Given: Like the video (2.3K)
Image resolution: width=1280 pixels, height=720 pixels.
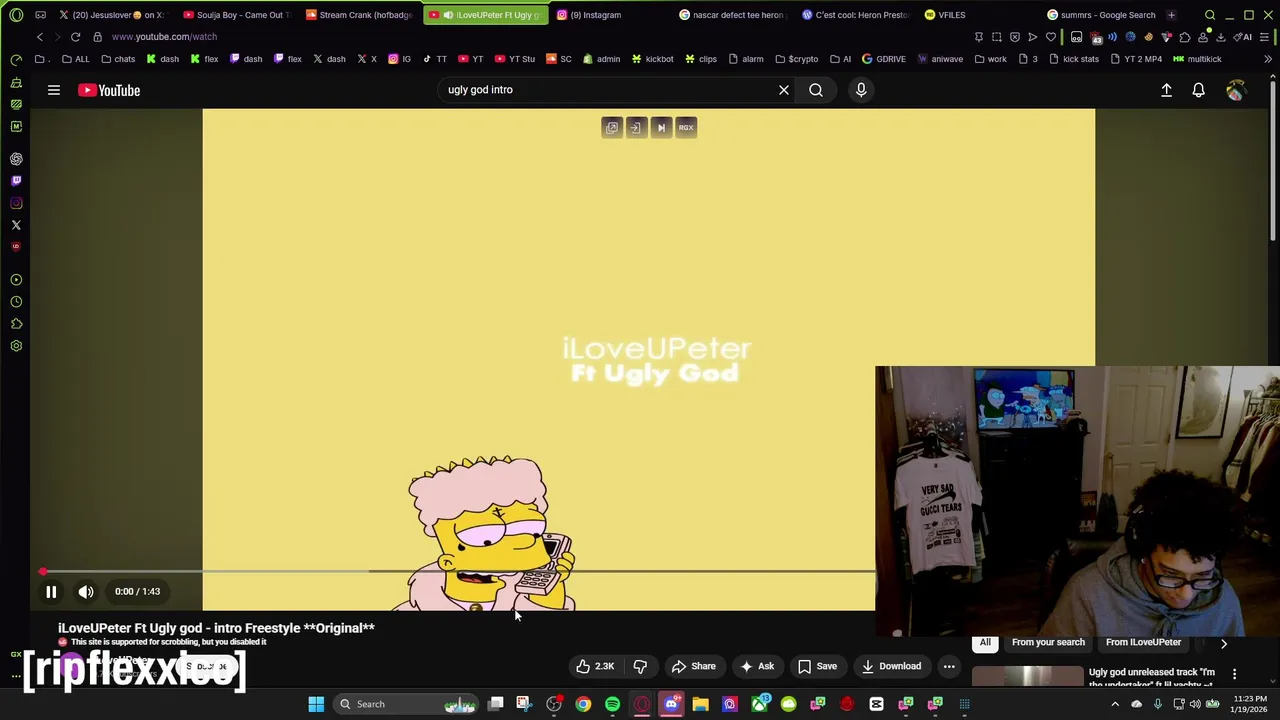Looking at the screenshot, I should [x=595, y=666].
